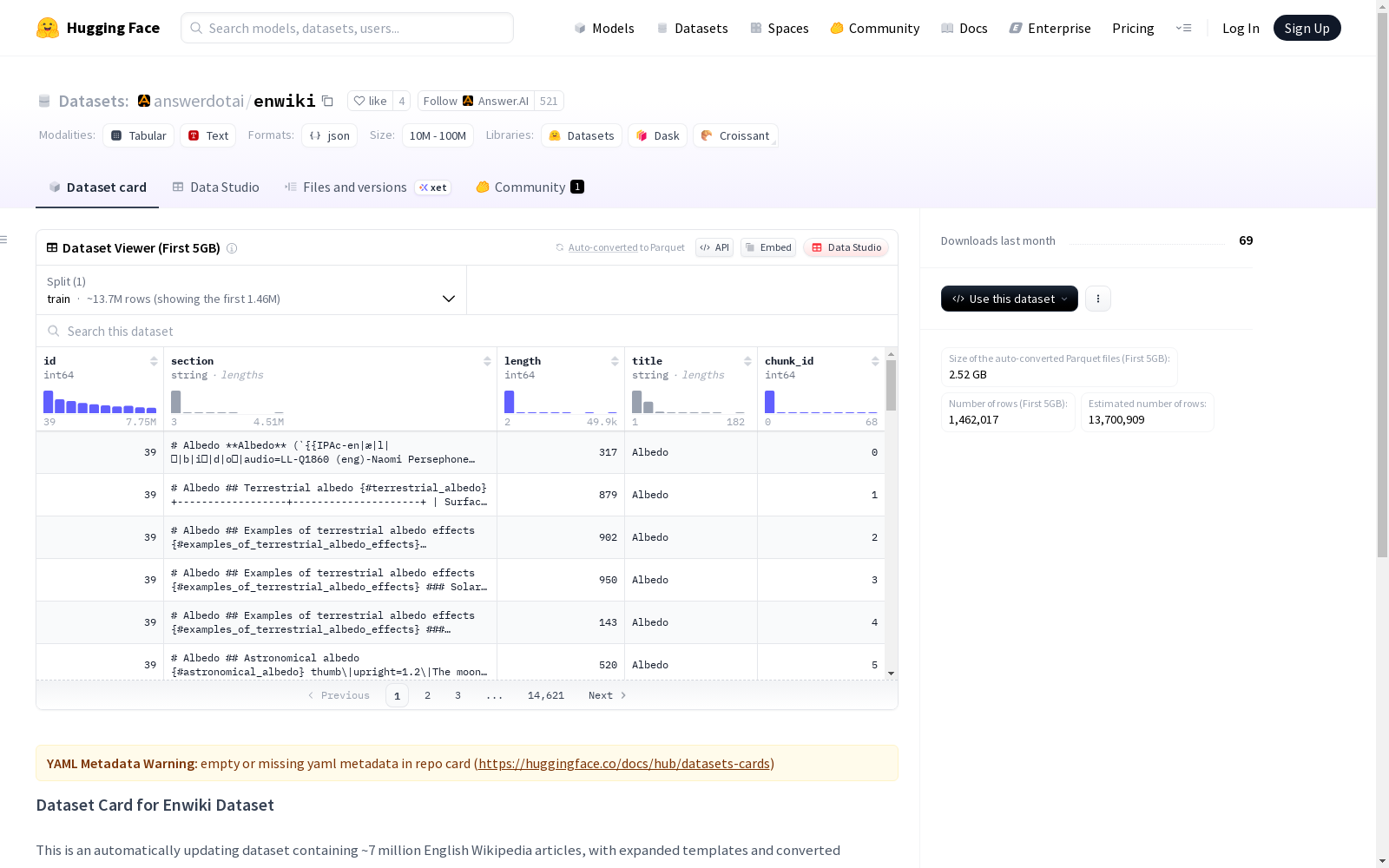Viewport: 1389px width, 868px height.
Task: Open the datasets-cards documentation link
Action: [x=624, y=764]
